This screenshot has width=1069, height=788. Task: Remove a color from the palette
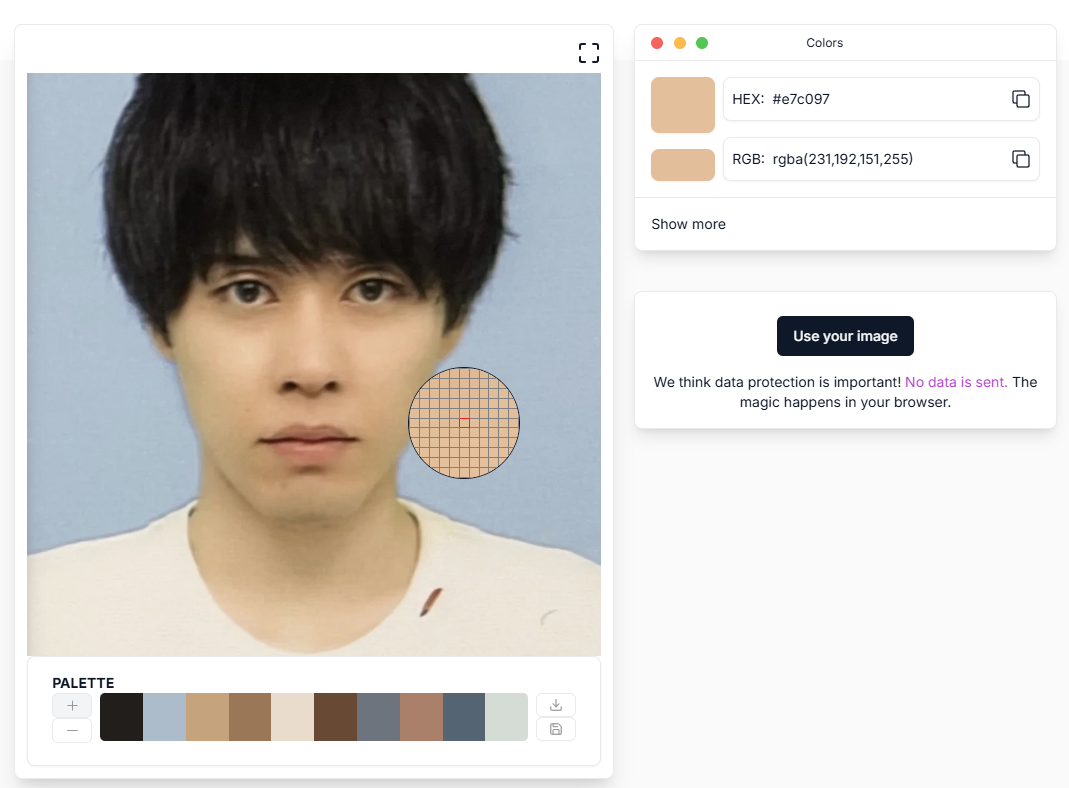coord(72,730)
